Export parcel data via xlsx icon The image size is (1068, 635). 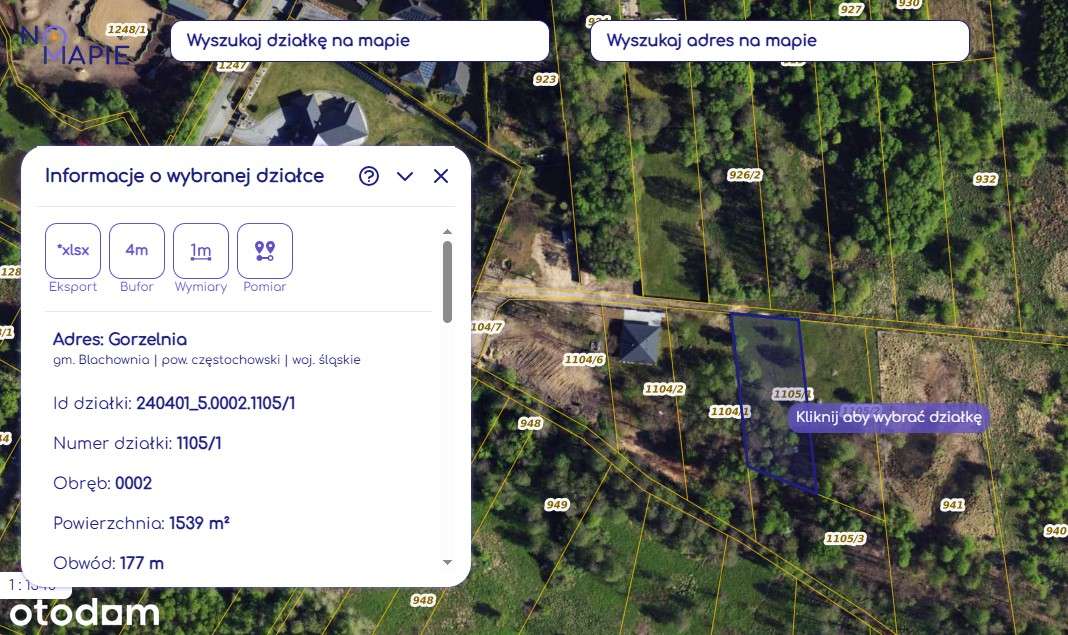click(x=73, y=251)
